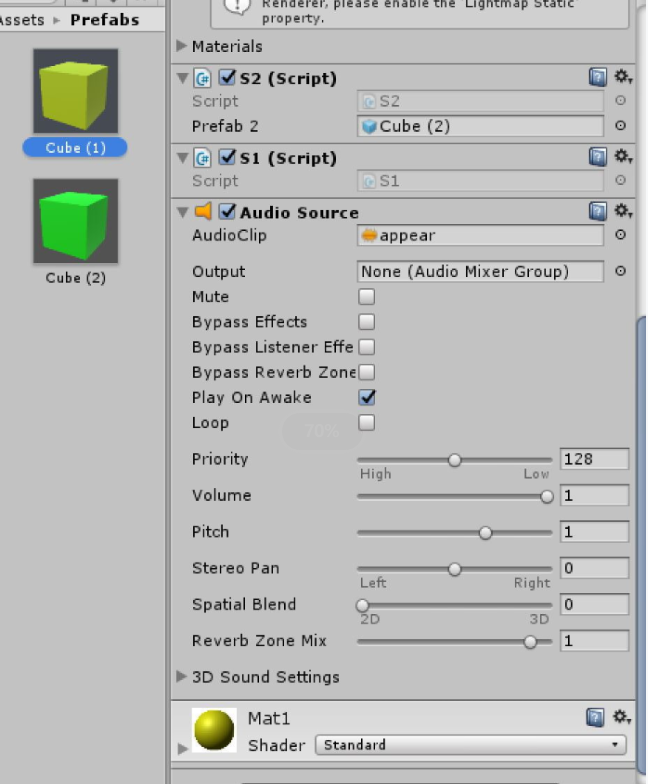Click the Cube (1) prefab name label
The height and width of the screenshot is (784, 648).
coord(75,148)
